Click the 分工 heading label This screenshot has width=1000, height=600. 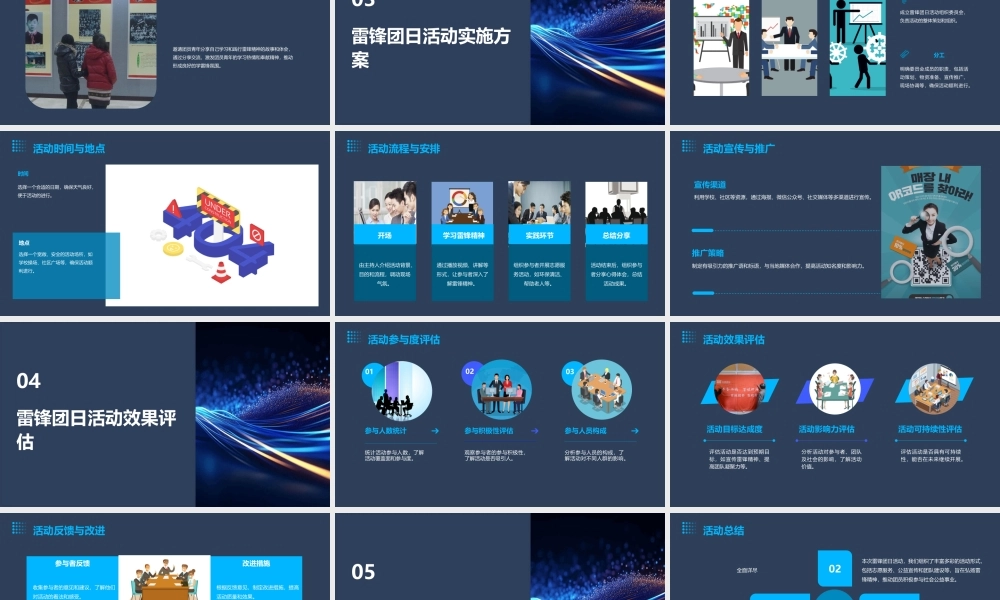(x=939, y=55)
